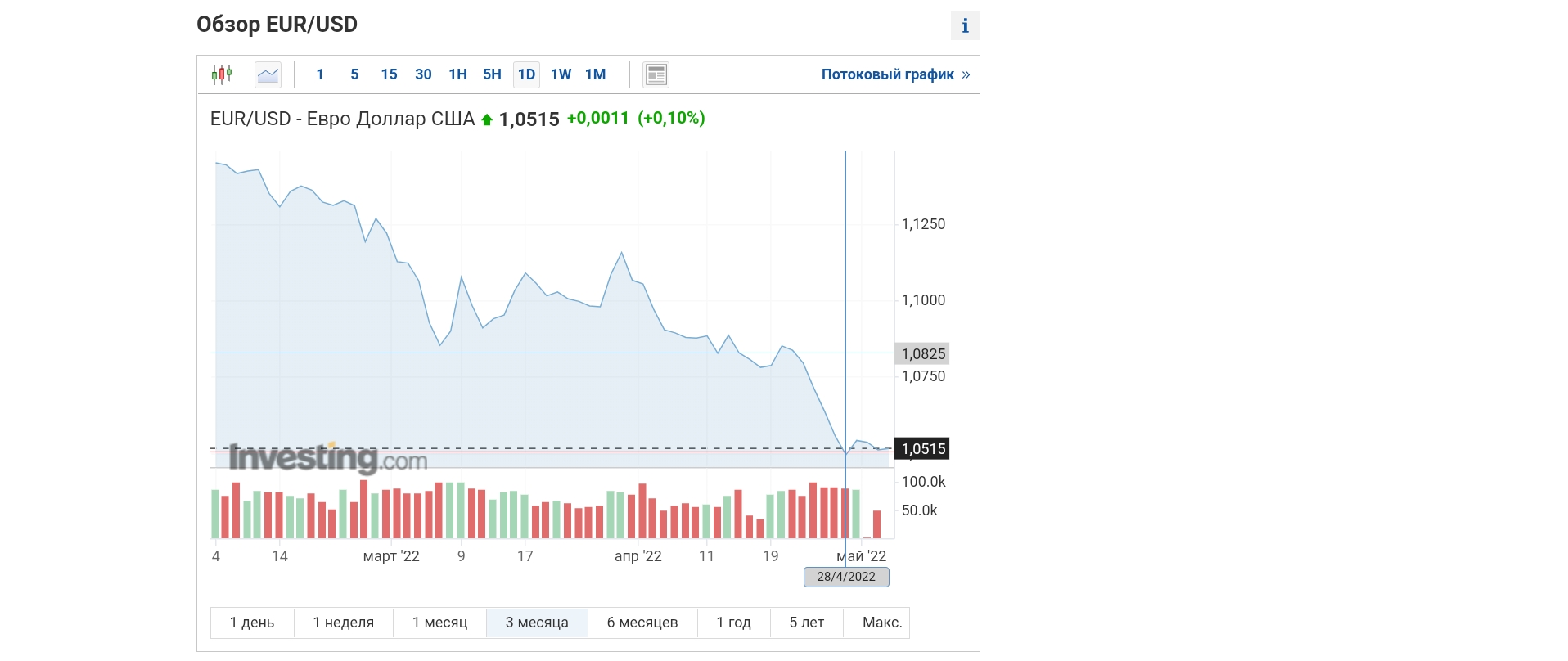
Task: Choose the 1W weekly interval
Action: pos(561,74)
